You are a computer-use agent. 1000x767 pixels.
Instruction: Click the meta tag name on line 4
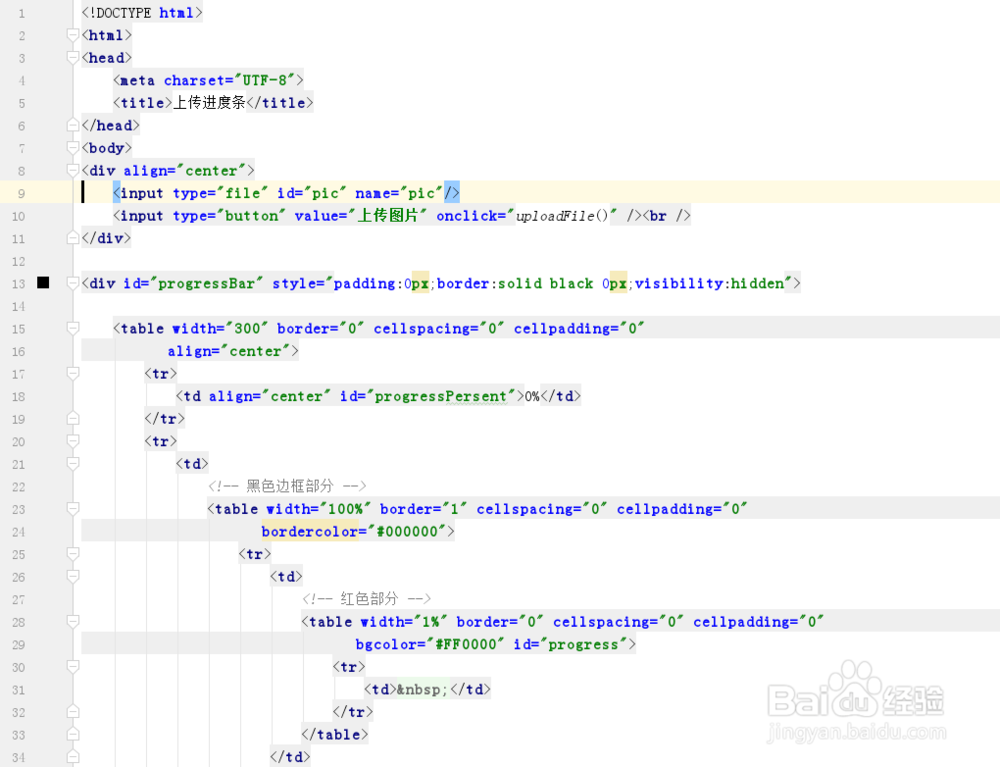(137, 80)
